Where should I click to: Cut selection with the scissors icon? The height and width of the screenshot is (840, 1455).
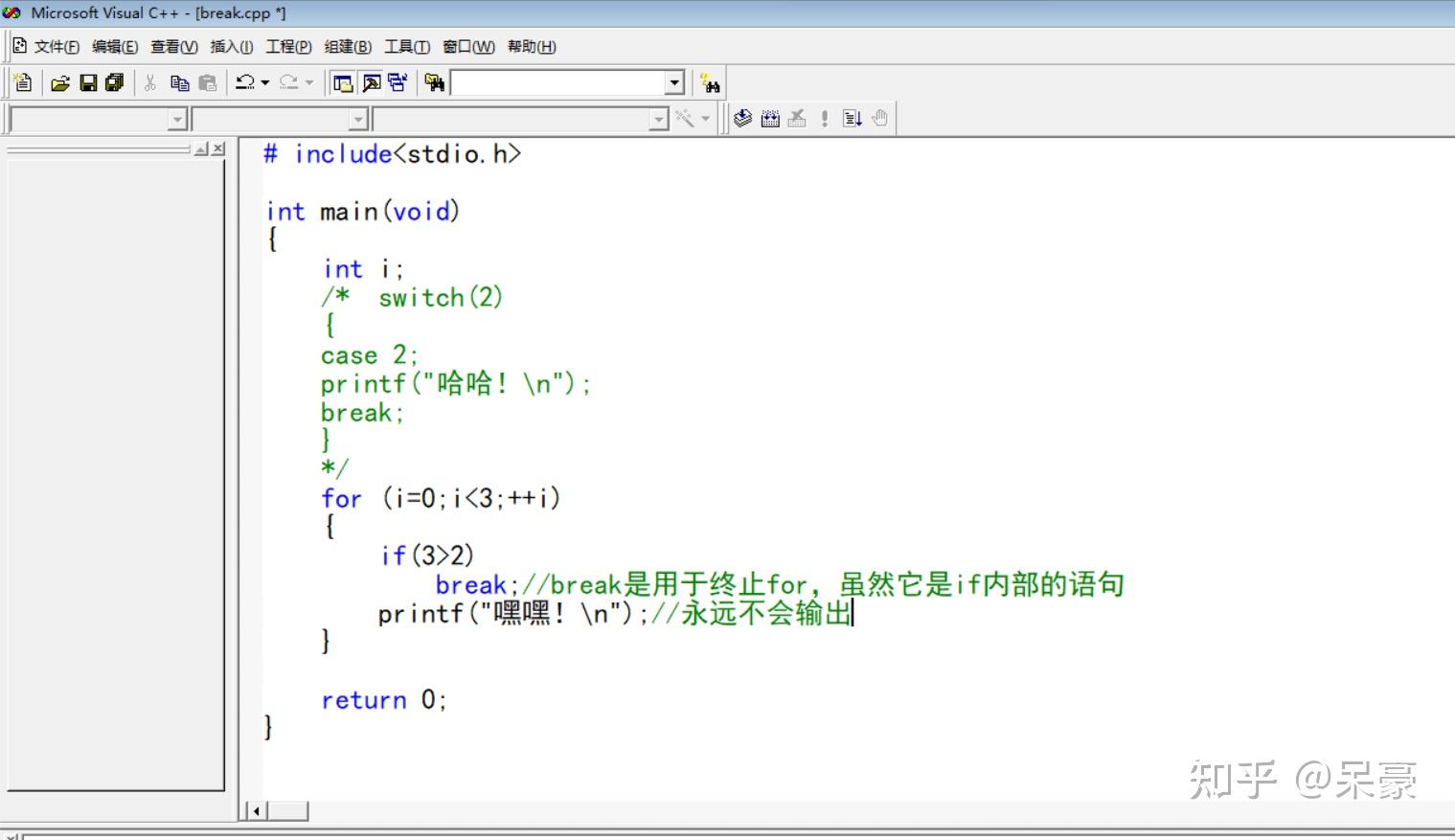tap(150, 83)
